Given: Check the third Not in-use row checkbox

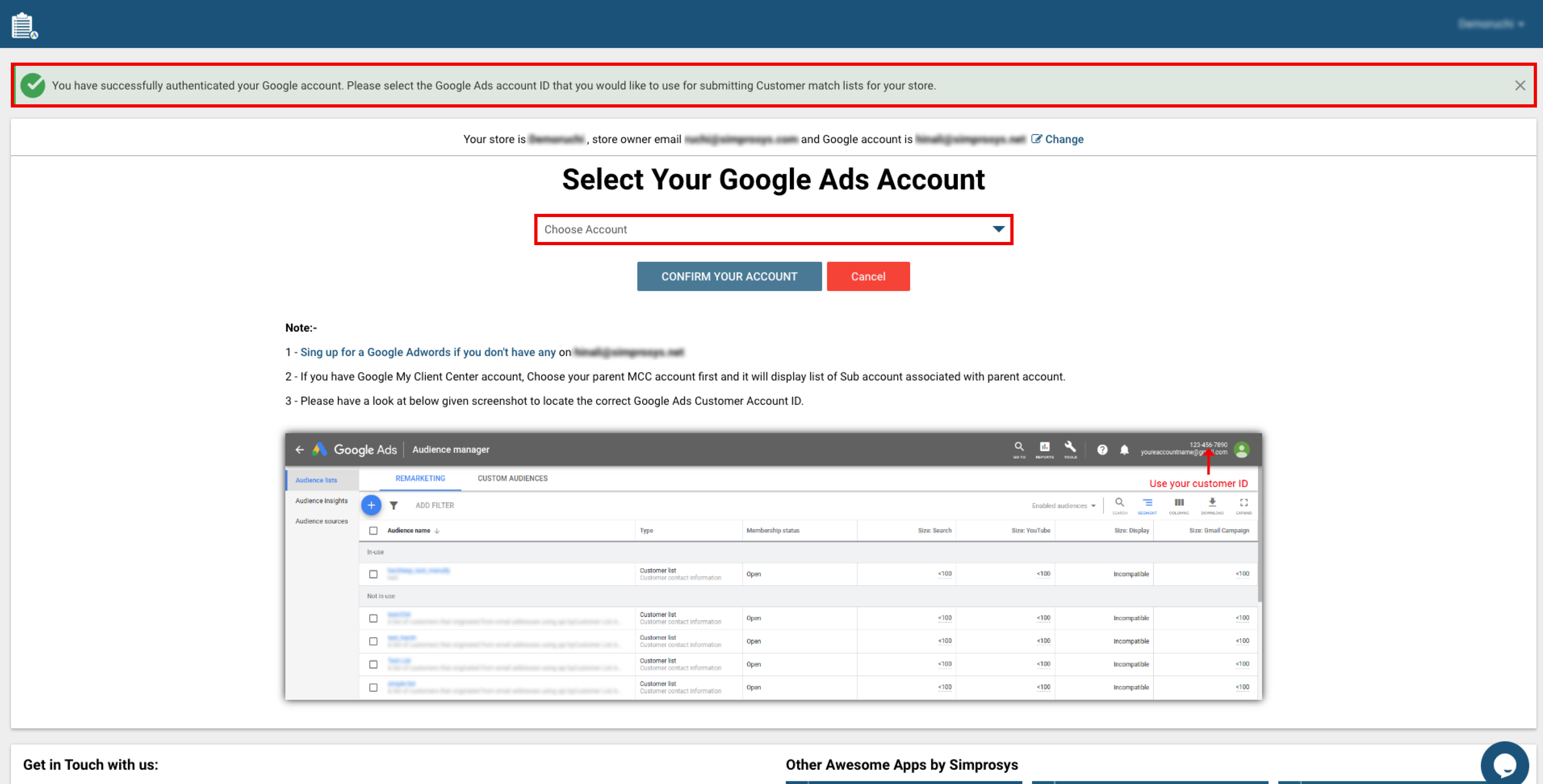Looking at the screenshot, I should (373, 664).
